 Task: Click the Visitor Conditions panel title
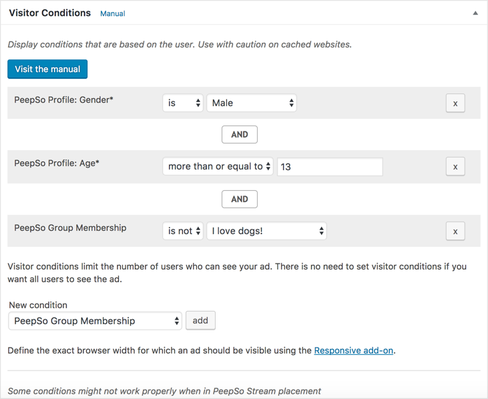pos(50,13)
